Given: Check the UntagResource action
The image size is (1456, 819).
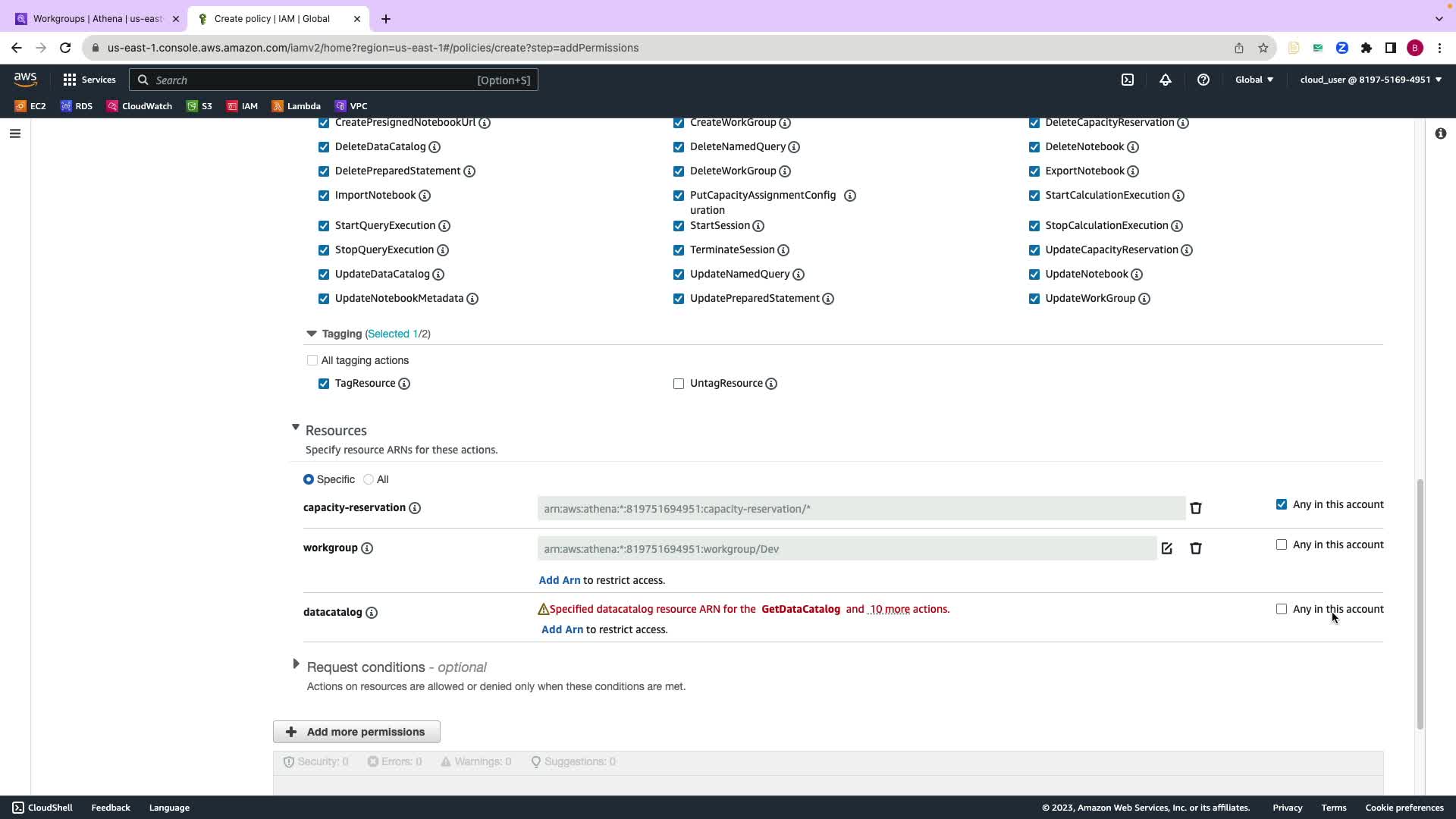Looking at the screenshot, I should click(679, 384).
